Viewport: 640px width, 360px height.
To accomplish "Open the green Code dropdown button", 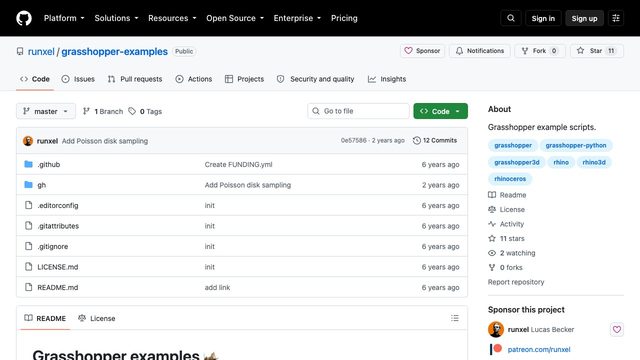I will pyautogui.click(x=440, y=111).
